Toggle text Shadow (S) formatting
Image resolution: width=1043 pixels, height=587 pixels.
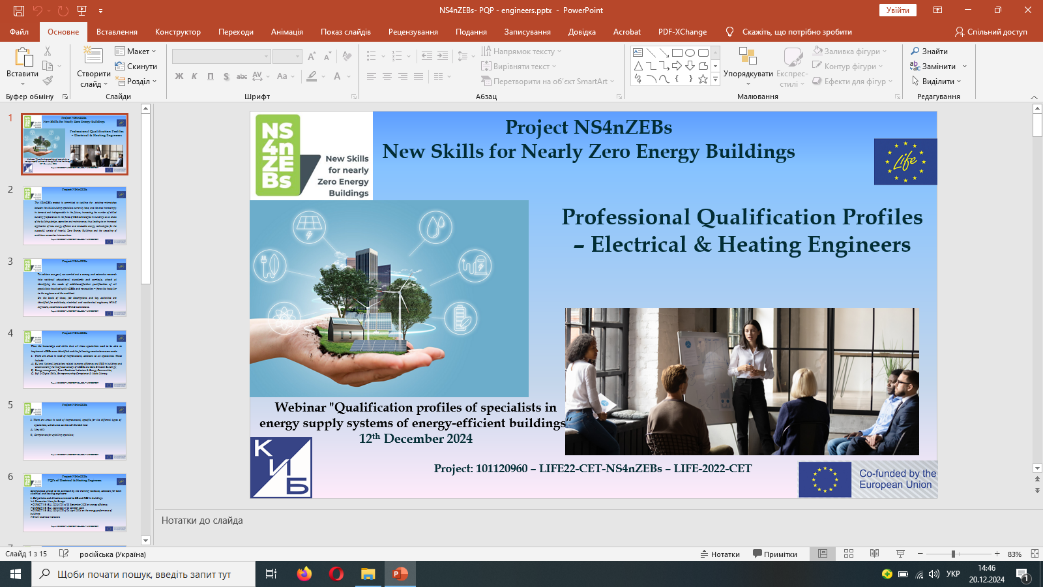pyautogui.click(x=226, y=77)
